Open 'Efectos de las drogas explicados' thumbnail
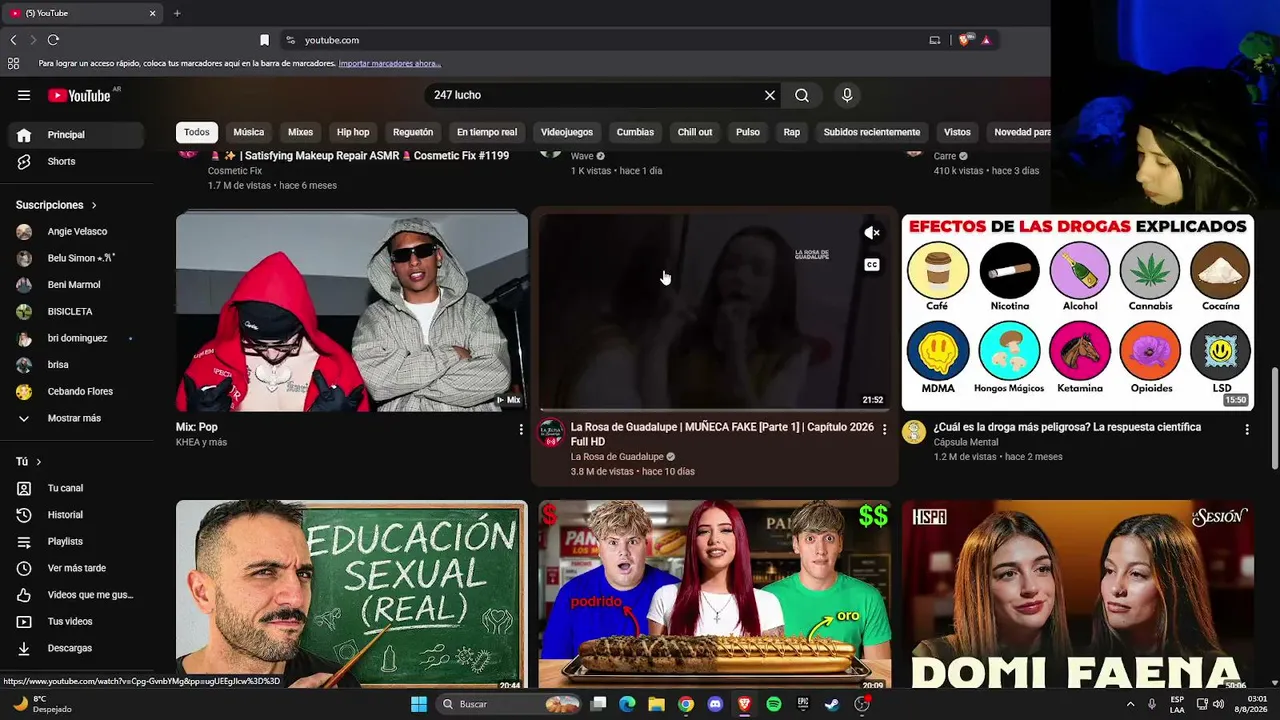Viewport: 1280px width, 720px height. 1078,312
